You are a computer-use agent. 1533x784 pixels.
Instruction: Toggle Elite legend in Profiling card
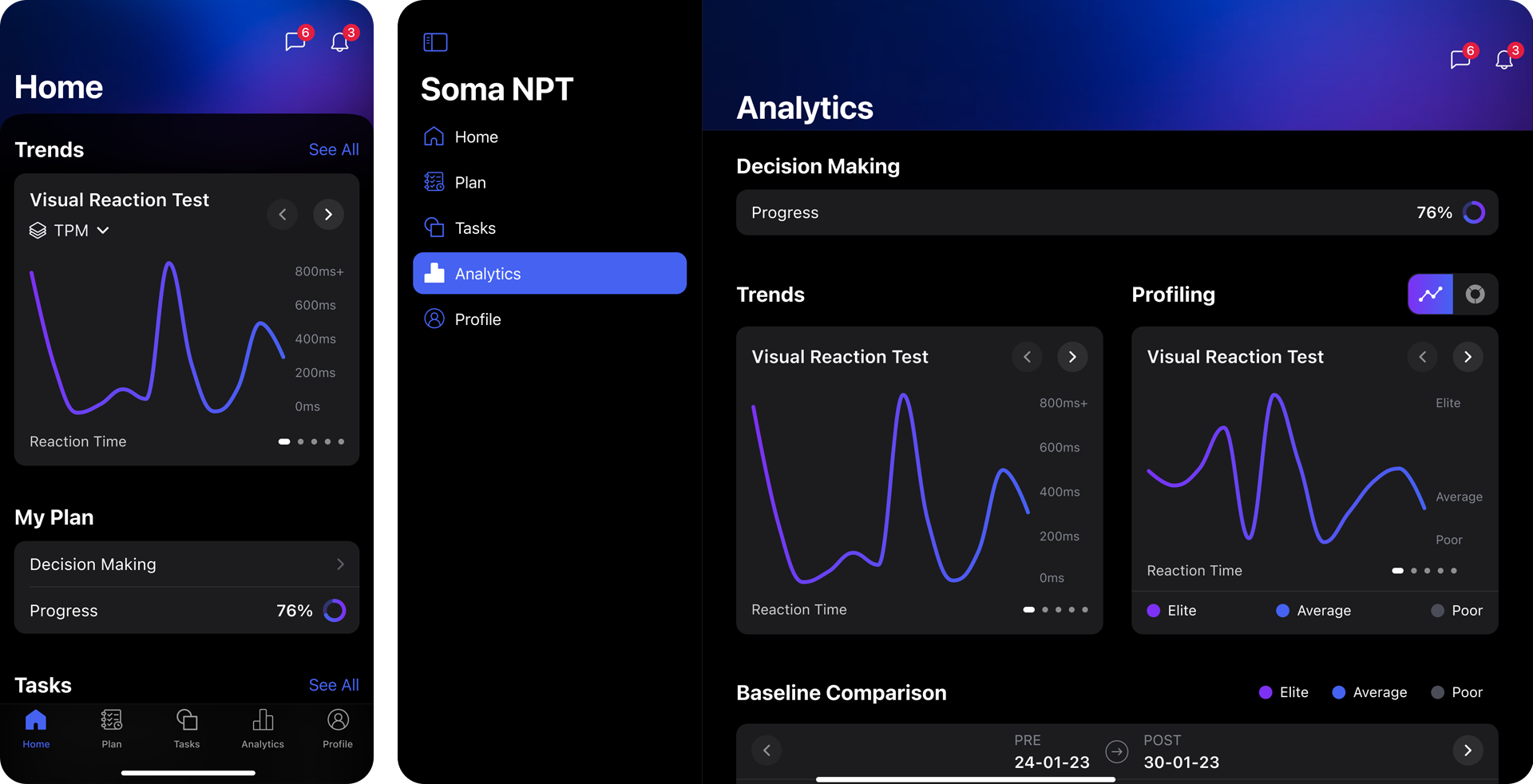(1171, 611)
